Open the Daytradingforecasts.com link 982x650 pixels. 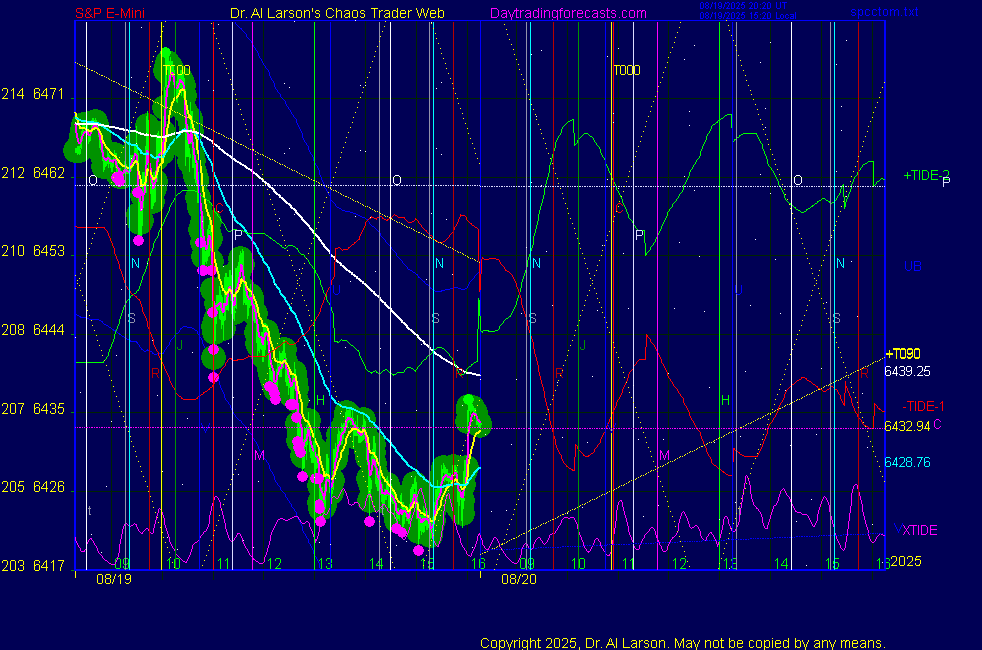pos(568,13)
